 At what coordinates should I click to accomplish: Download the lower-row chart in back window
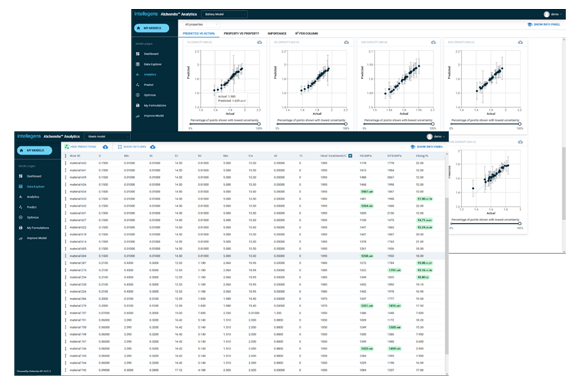point(520,142)
